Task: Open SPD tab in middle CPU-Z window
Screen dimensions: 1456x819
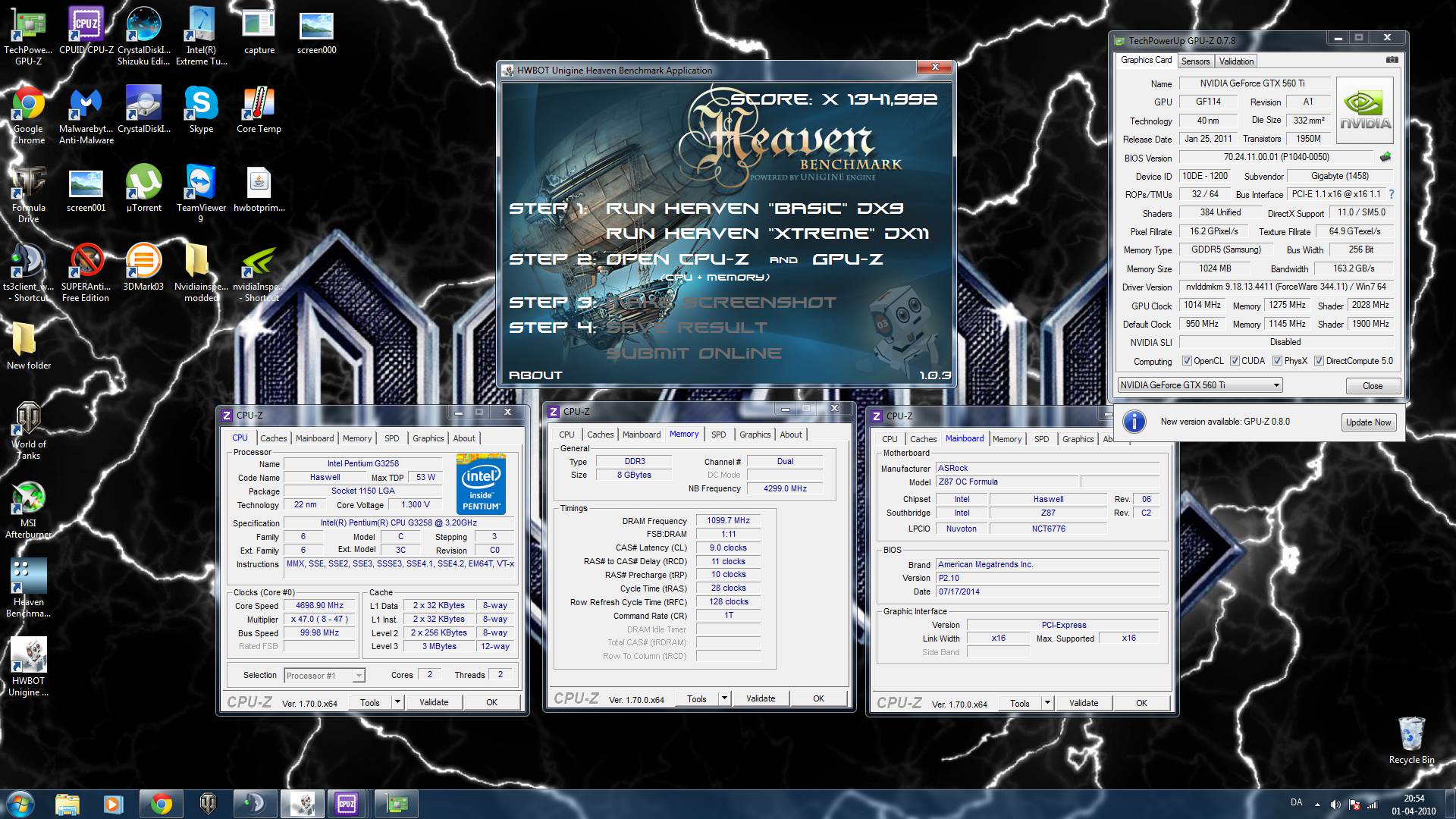Action: pos(718,435)
